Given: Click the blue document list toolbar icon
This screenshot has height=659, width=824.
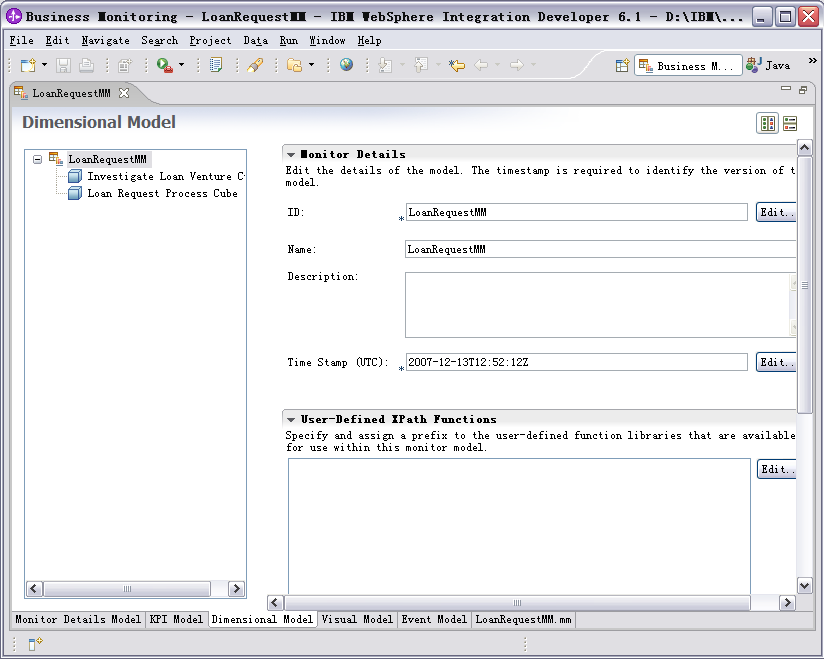Looking at the screenshot, I should click(x=215, y=65).
